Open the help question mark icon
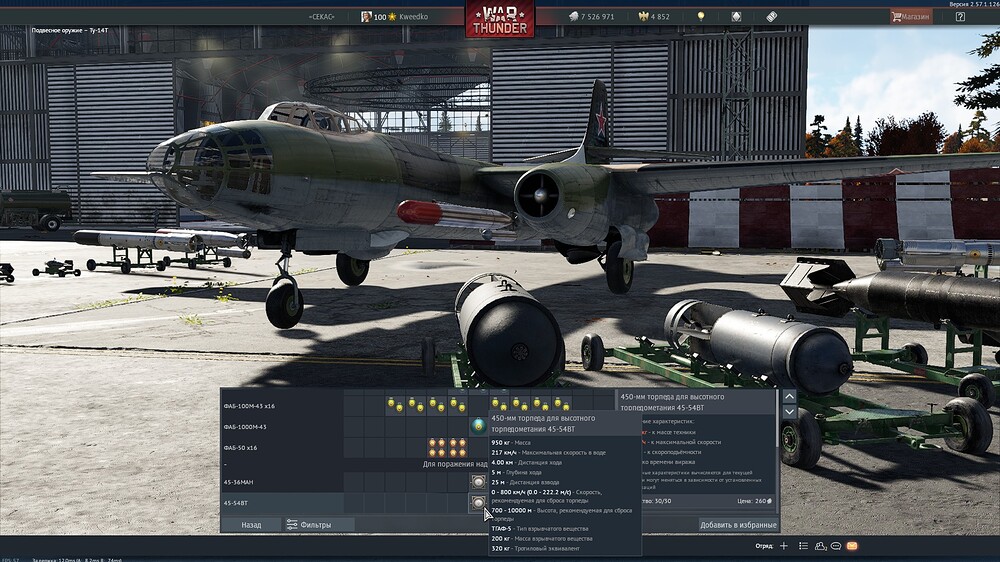1000x562 pixels. click(x=960, y=17)
